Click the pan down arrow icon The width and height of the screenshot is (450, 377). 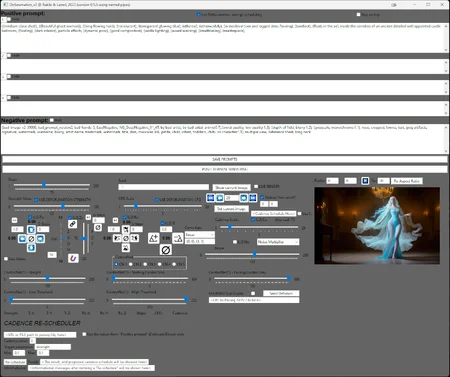[31, 248]
